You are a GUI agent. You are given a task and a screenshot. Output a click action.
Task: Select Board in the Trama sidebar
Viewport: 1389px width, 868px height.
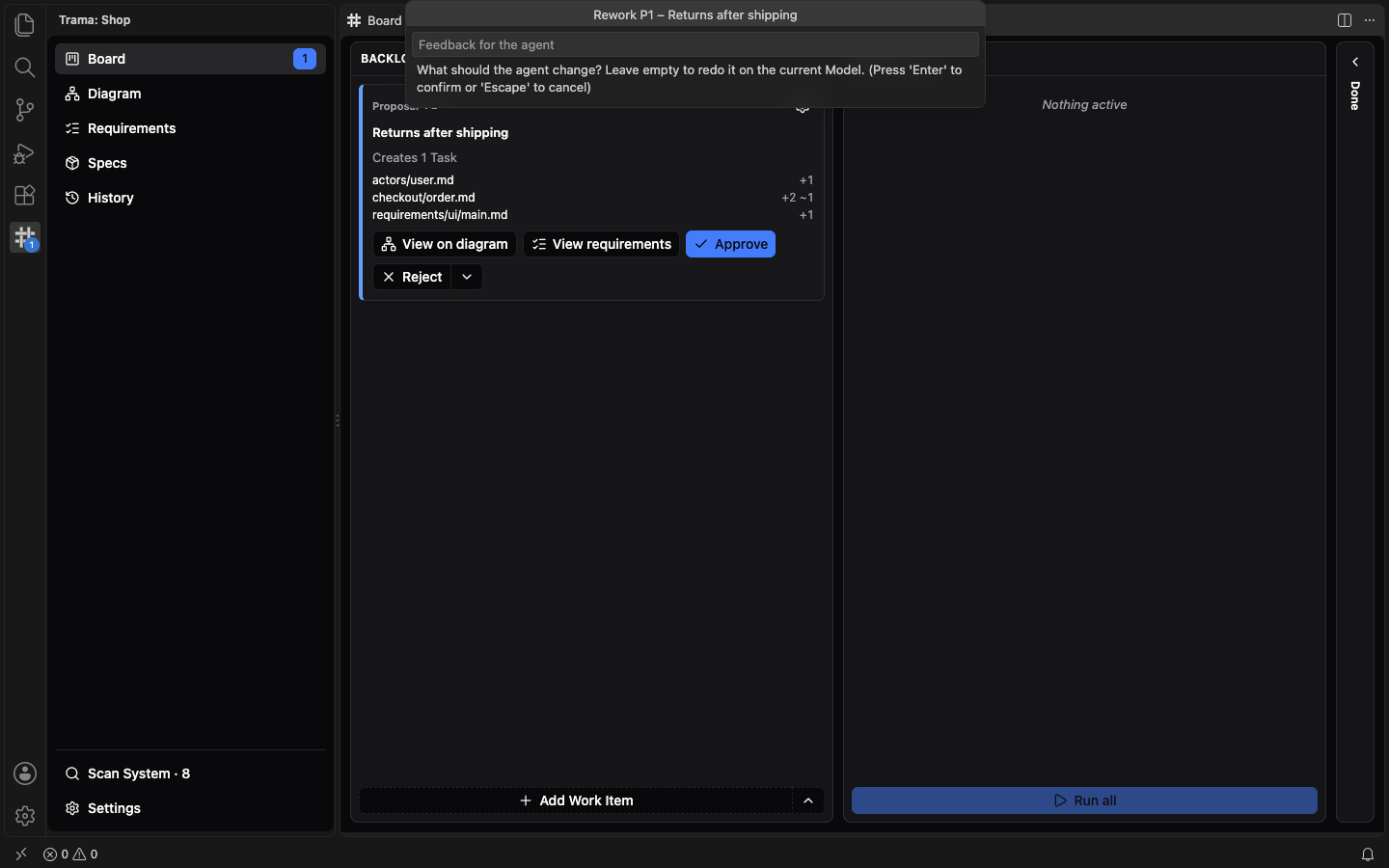tap(190, 59)
